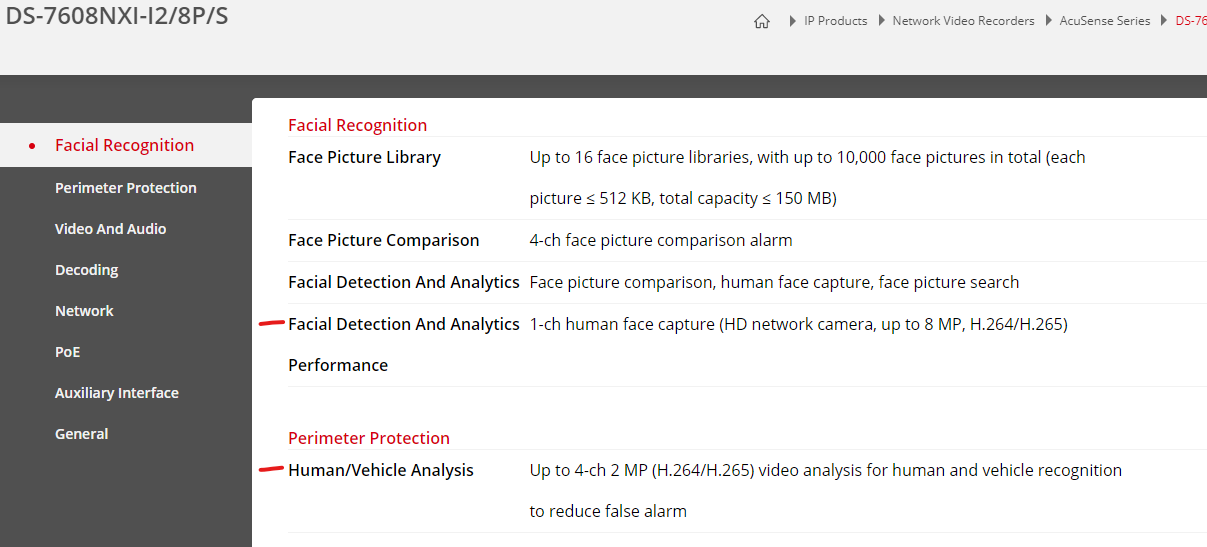Click the home icon in the breadcrumb
Screen dimensions: 1207x547
(x=762, y=21)
